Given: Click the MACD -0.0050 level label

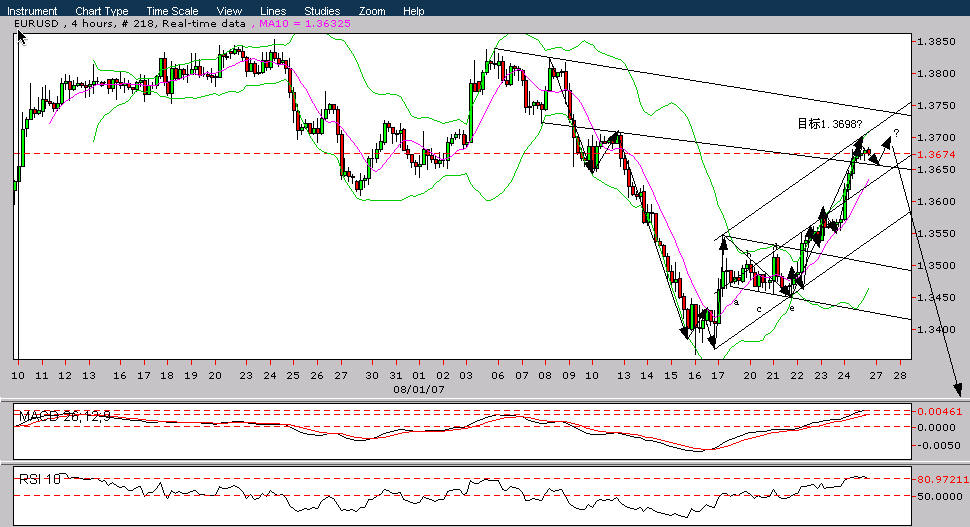Looking at the screenshot, I should [937, 445].
